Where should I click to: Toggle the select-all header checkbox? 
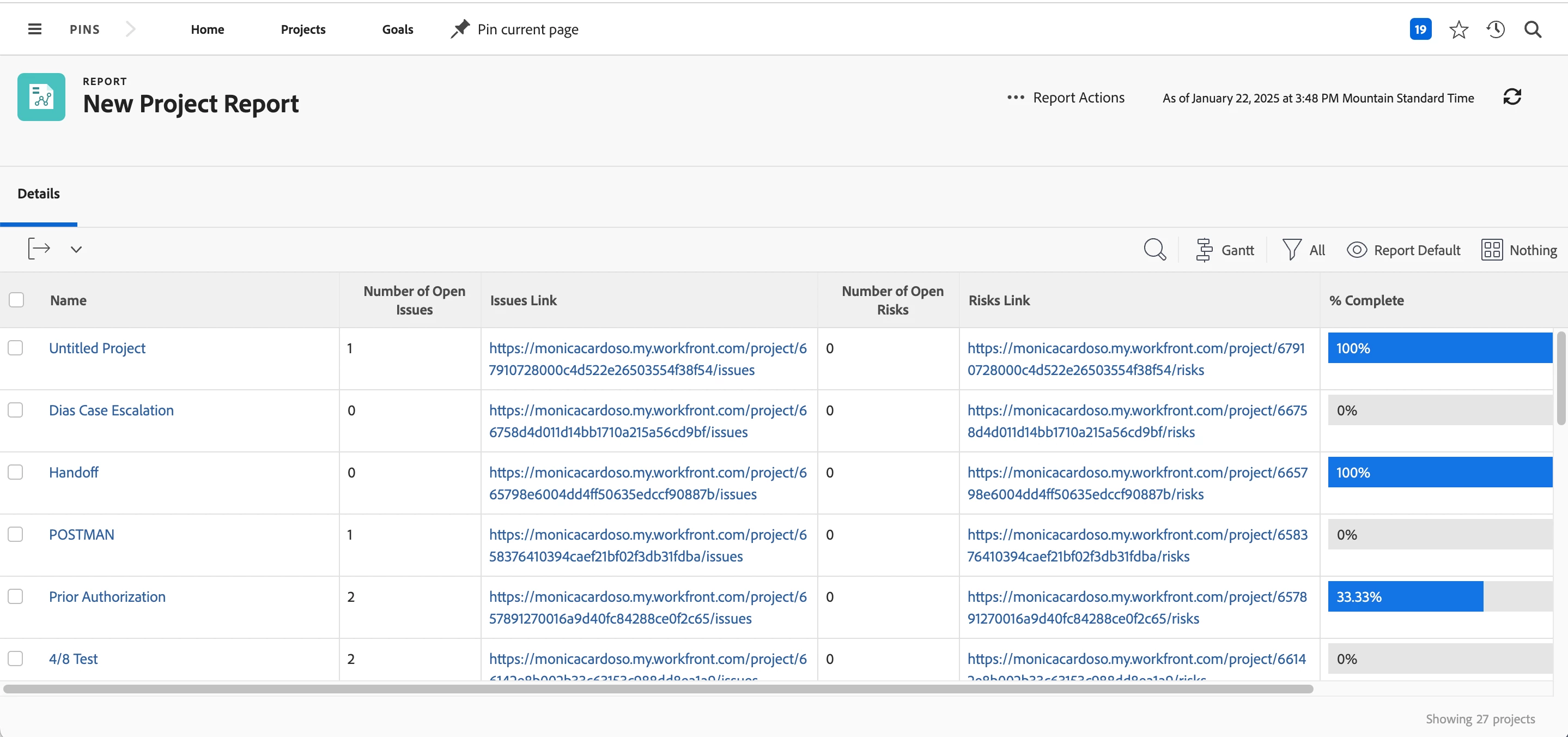coord(16,300)
